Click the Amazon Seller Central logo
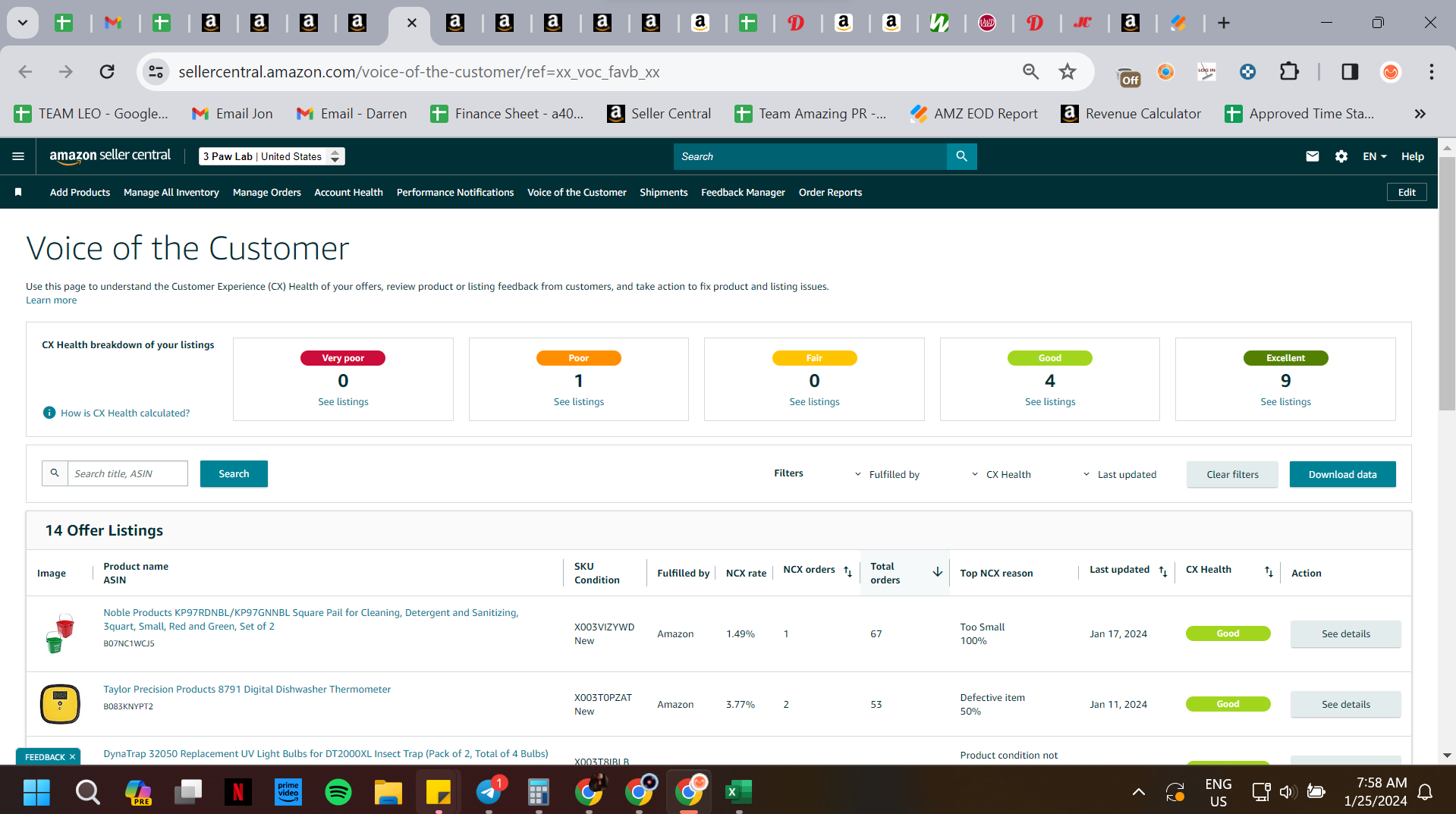The image size is (1456, 814). (110, 156)
